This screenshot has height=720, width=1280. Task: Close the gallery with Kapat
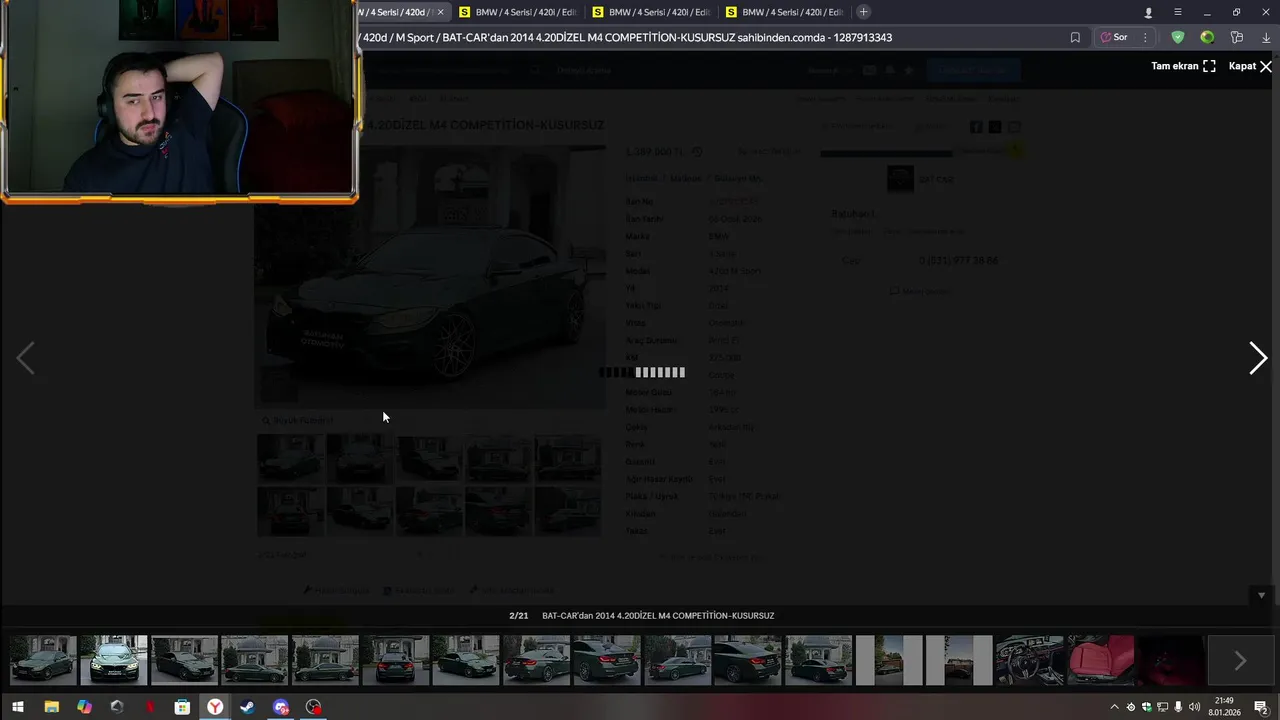(x=1250, y=66)
